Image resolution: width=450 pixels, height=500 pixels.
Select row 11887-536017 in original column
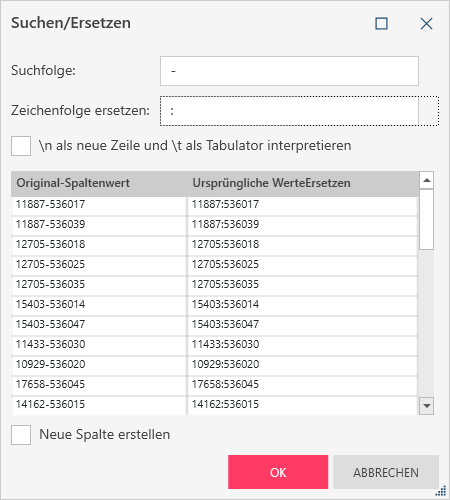pyautogui.click(x=99, y=204)
